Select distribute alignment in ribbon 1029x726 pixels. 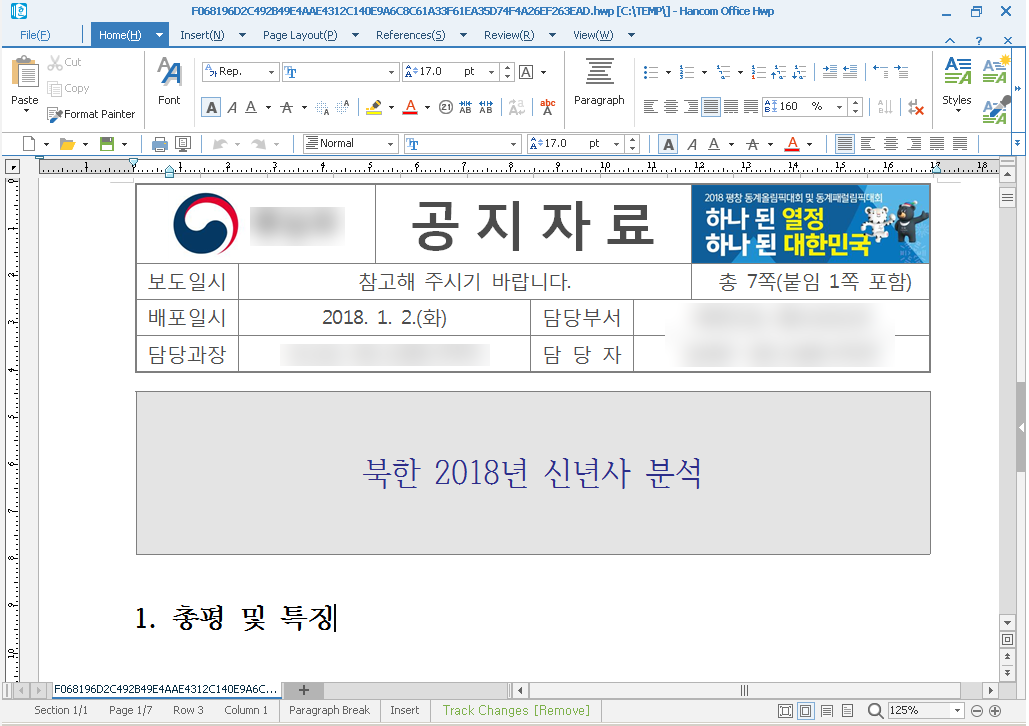(x=731, y=108)
